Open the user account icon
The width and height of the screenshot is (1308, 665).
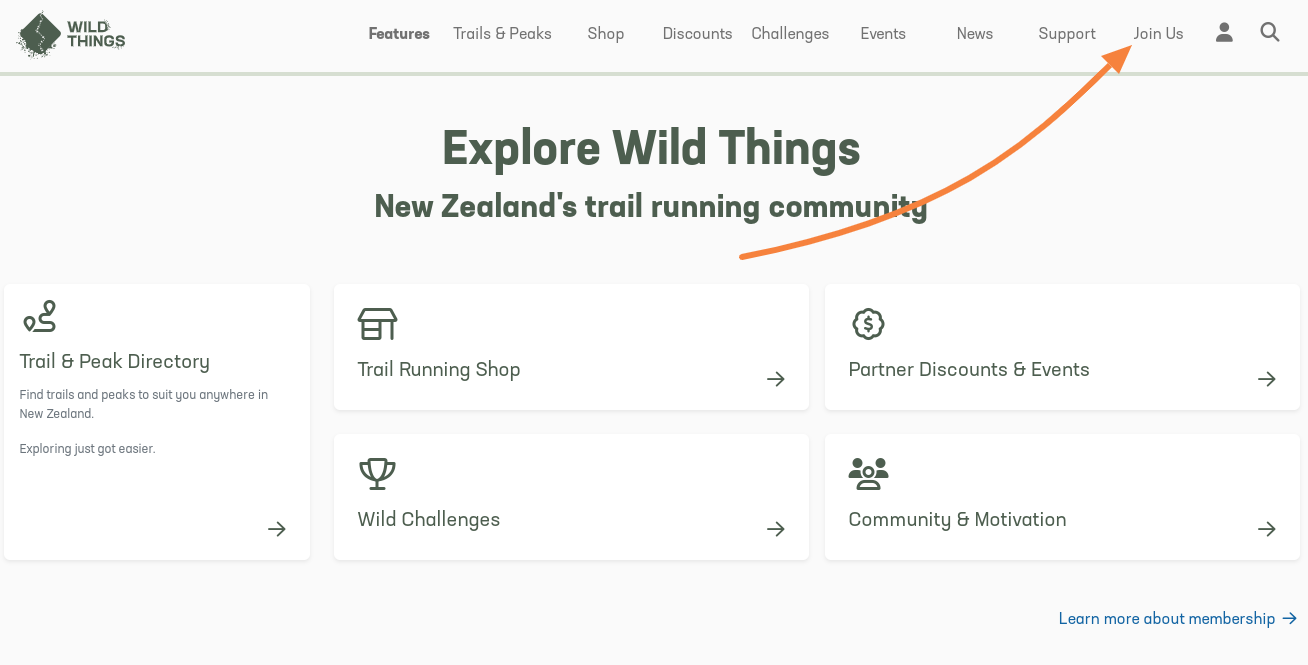point(1224,33)
